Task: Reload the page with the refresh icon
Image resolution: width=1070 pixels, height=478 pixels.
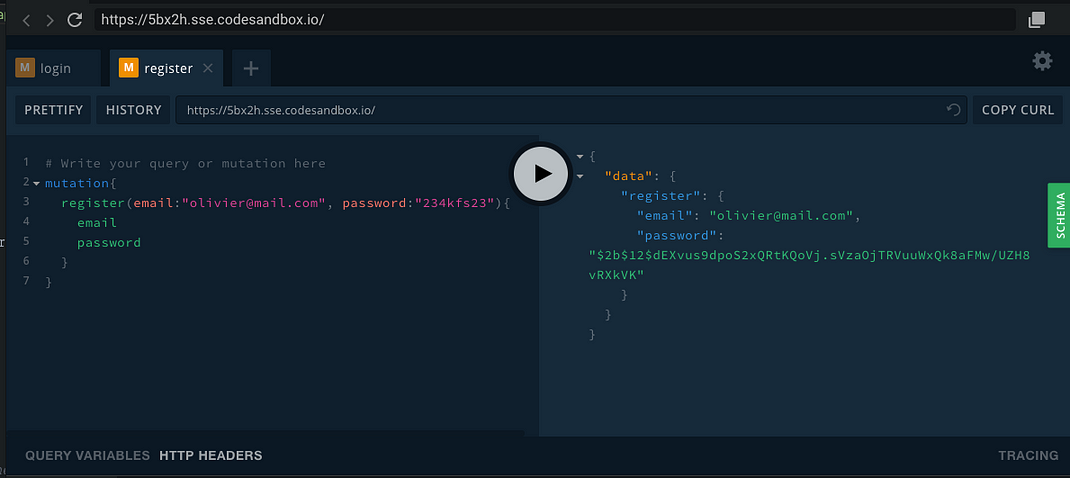Action: click(x=74, y=20)
